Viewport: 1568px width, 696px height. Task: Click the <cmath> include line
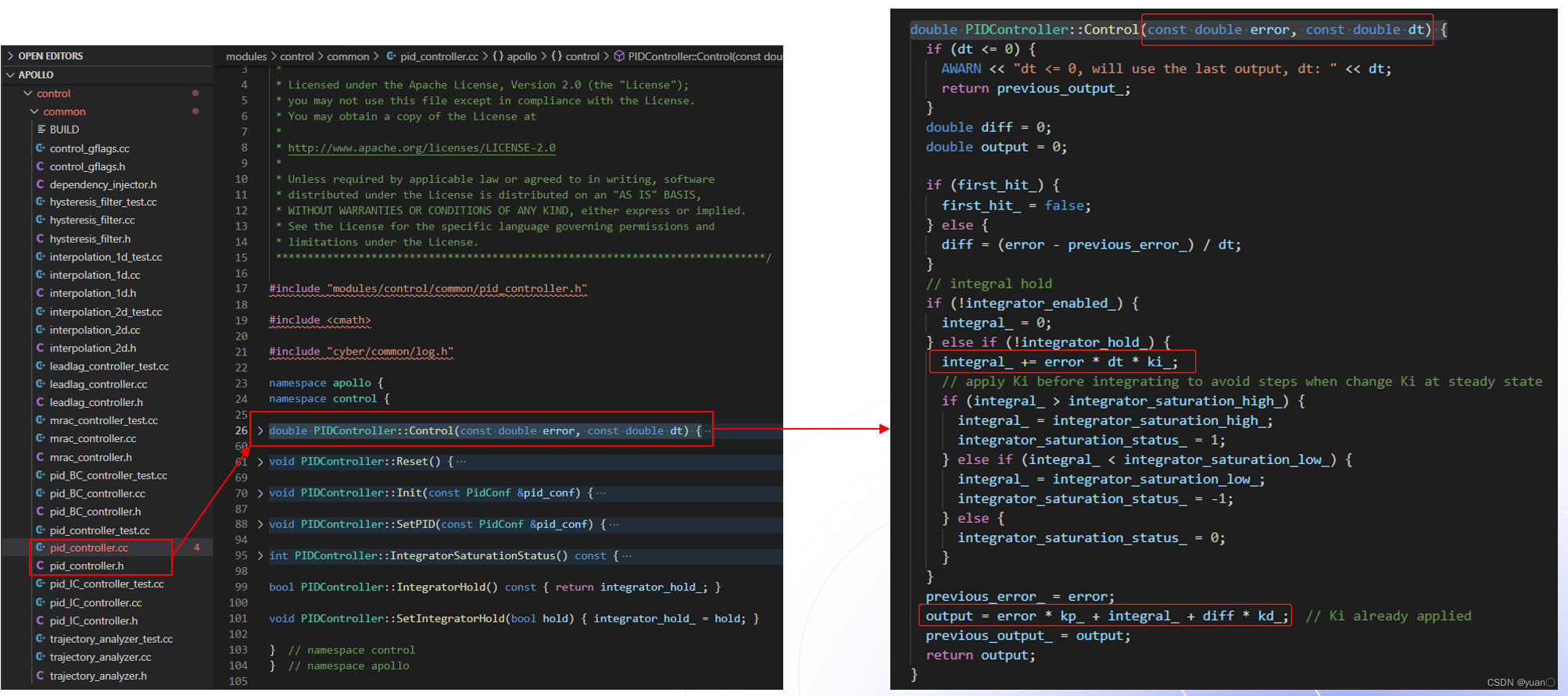point(320,320)
